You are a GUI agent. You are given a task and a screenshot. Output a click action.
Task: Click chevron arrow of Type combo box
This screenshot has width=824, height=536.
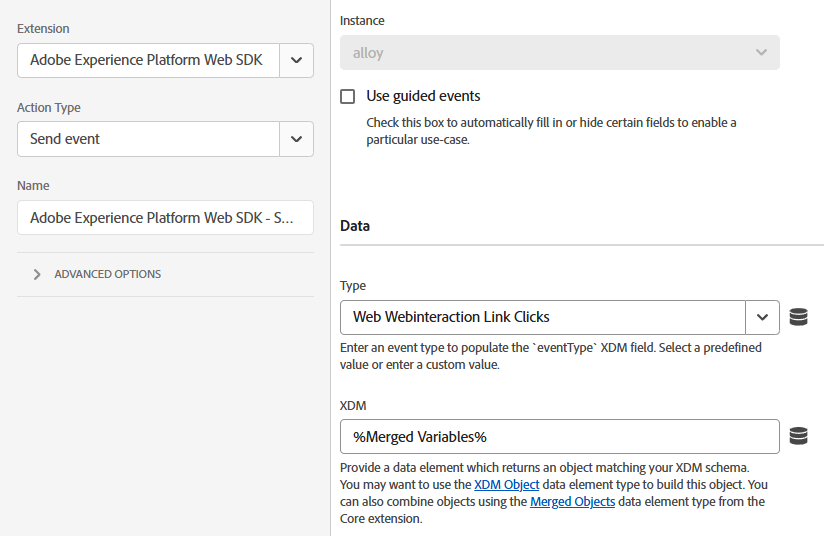762,317
